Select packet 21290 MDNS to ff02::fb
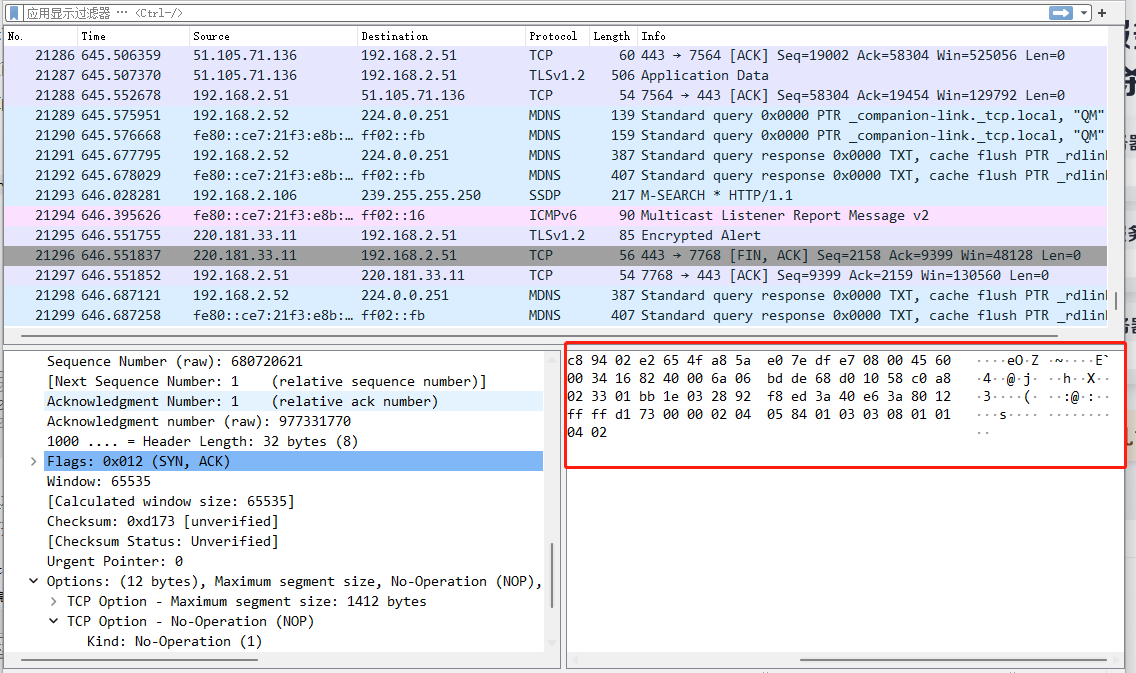This screenshot has width=1136, height=673. coord(556,135)
